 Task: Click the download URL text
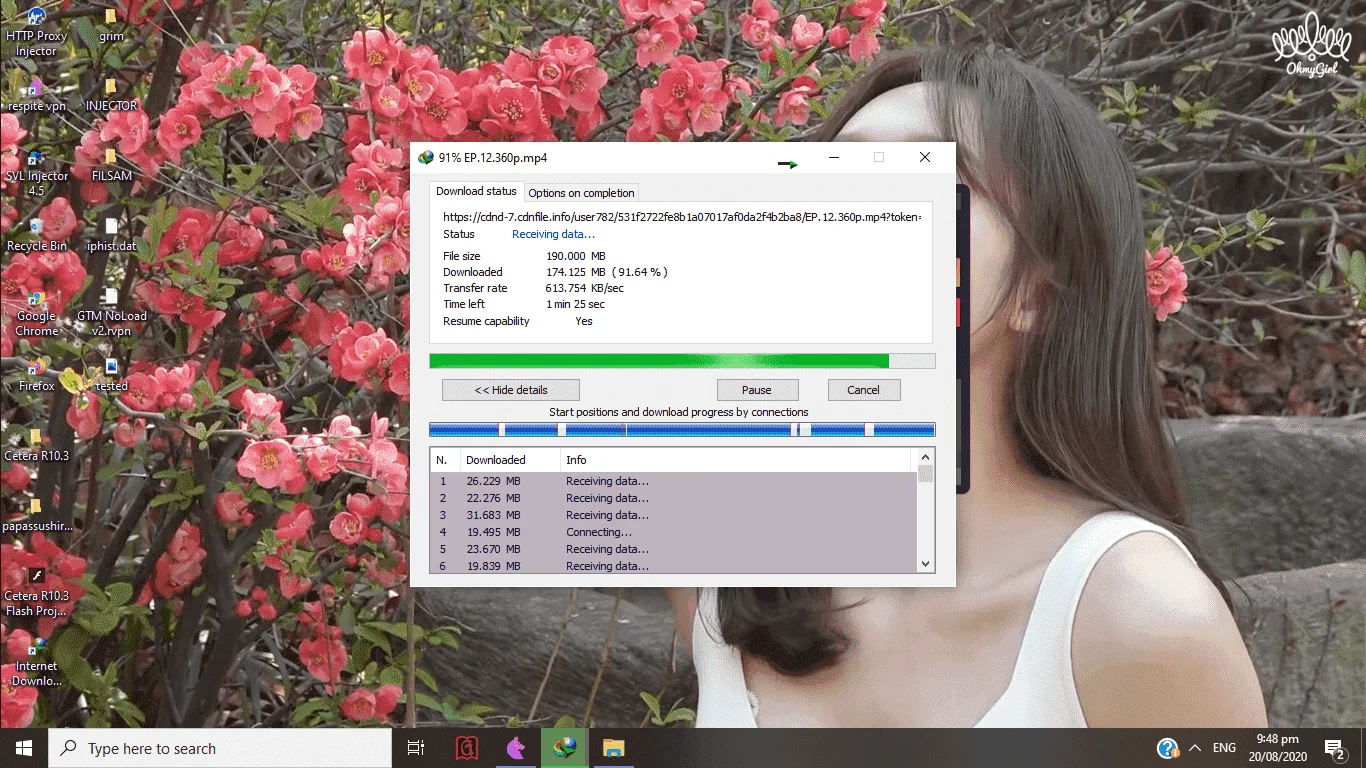682,216
